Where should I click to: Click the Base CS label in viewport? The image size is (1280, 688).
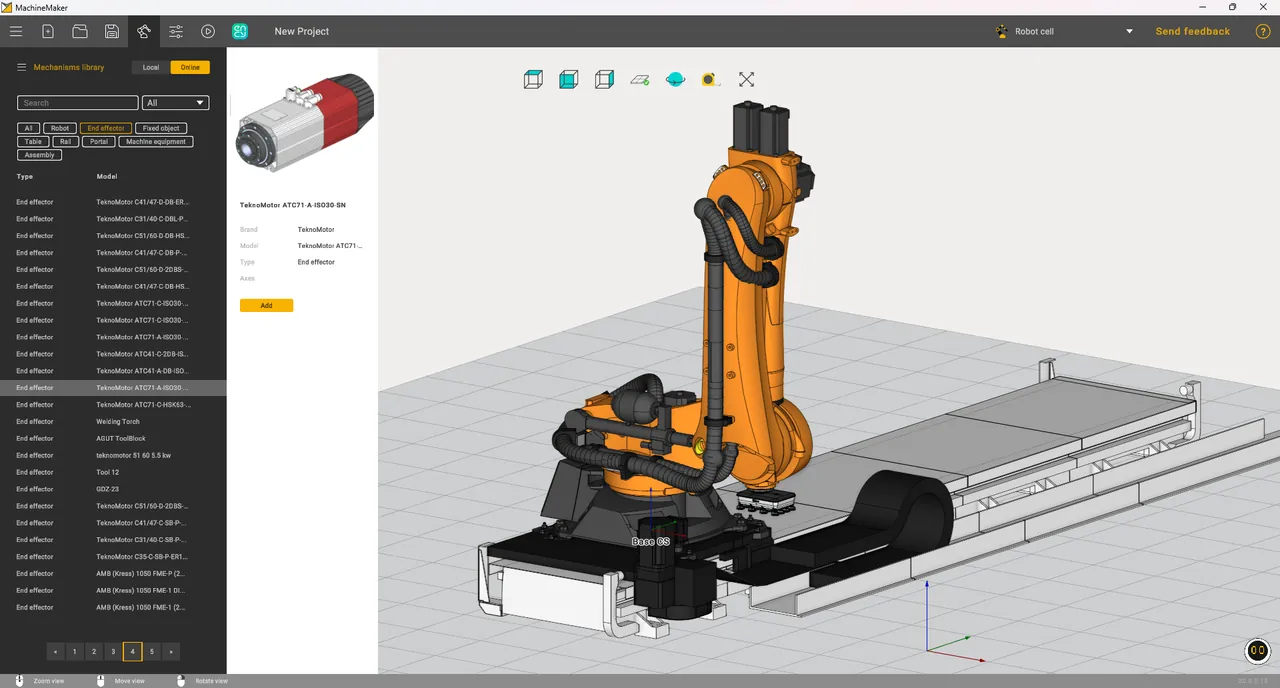pyautogui.click(x=650, y=541)
